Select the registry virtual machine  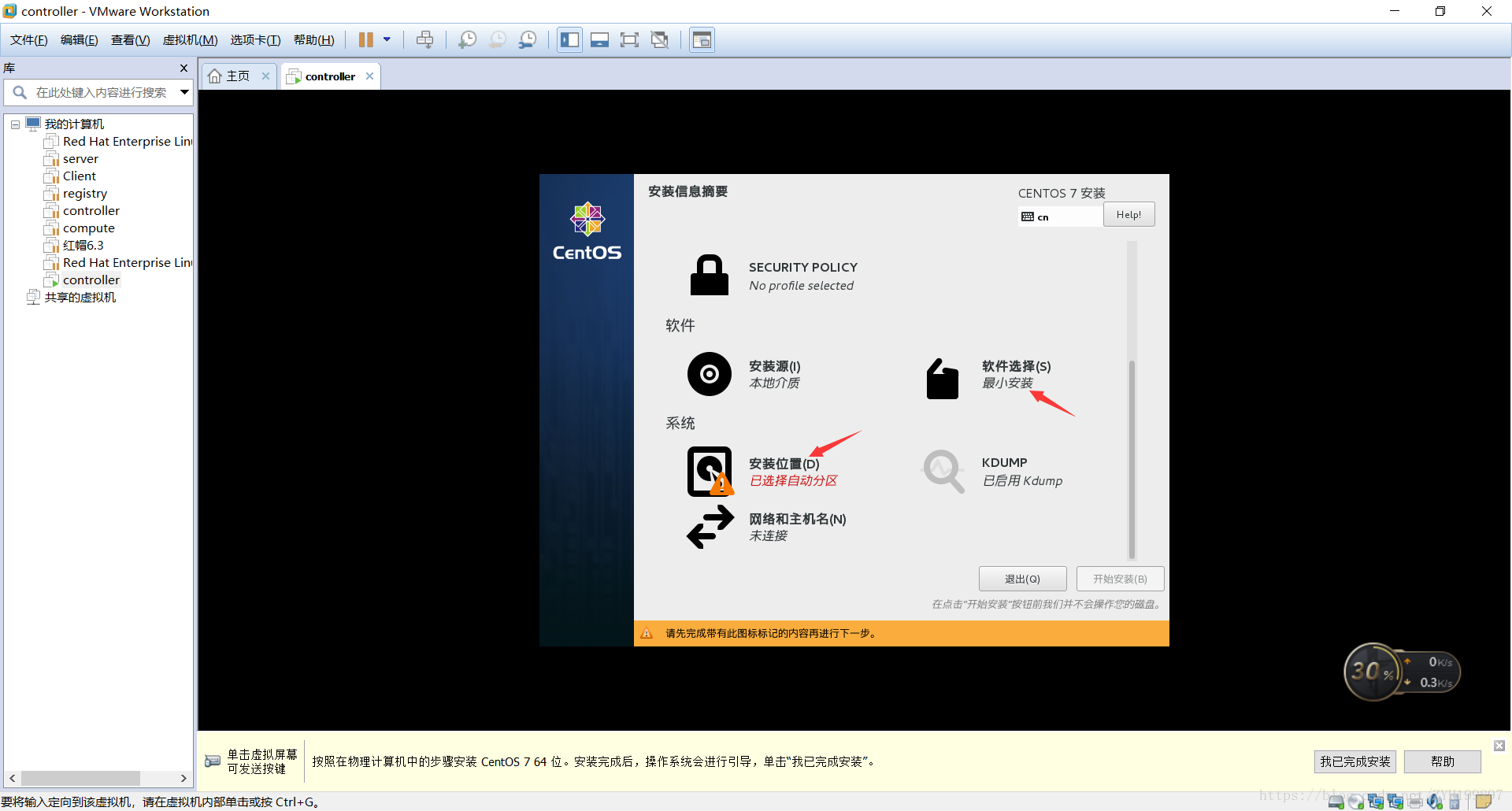click(85, 194)
